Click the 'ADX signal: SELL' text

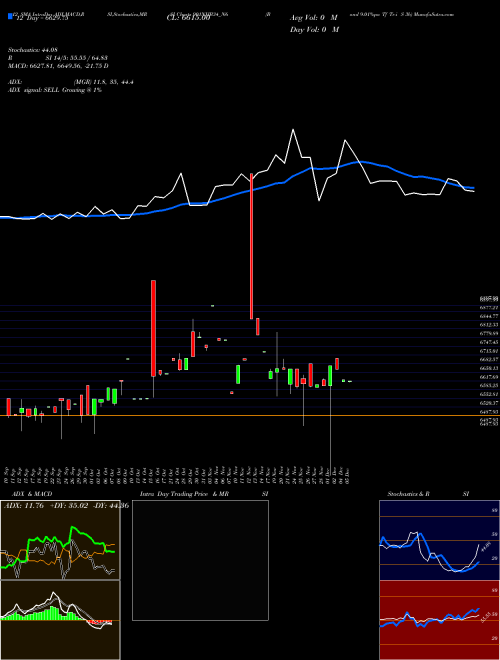pos(34,90)
